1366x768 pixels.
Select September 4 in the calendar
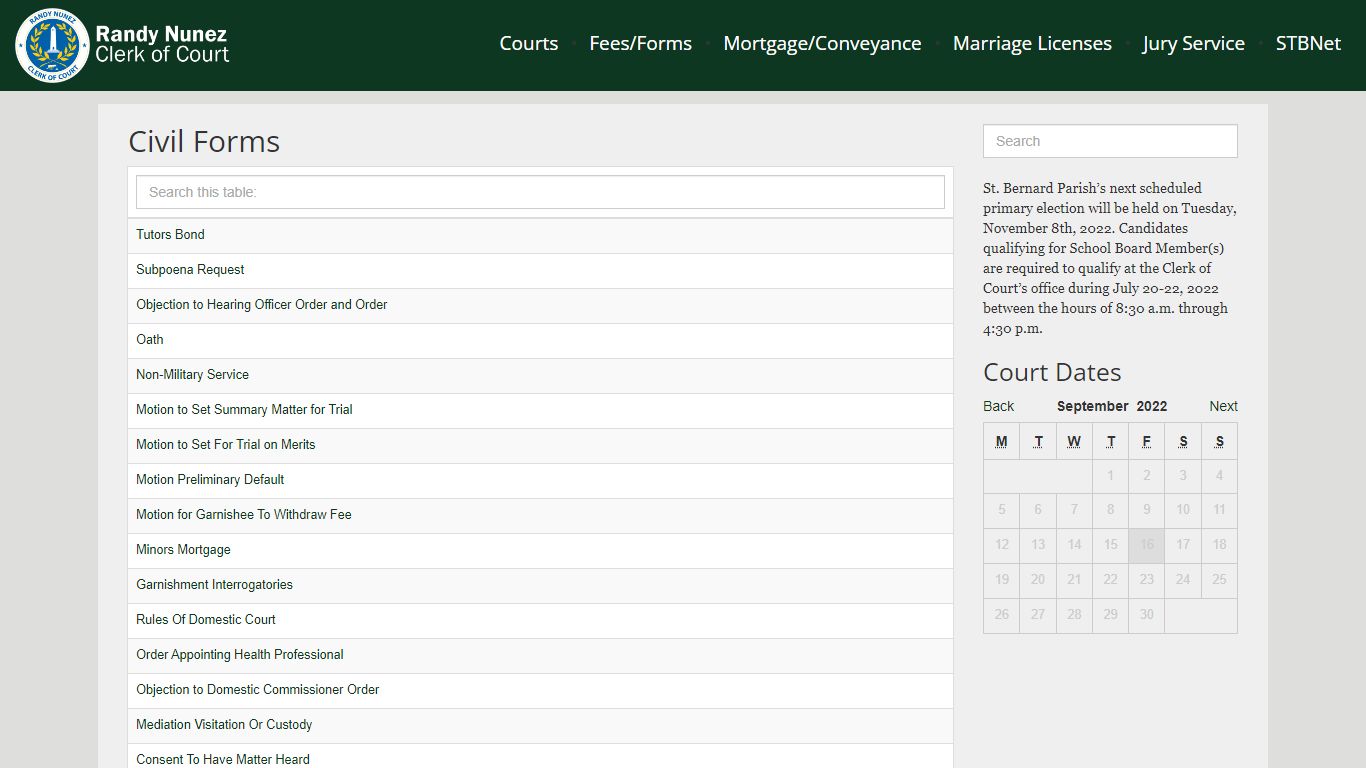(x=1219, y=476)
